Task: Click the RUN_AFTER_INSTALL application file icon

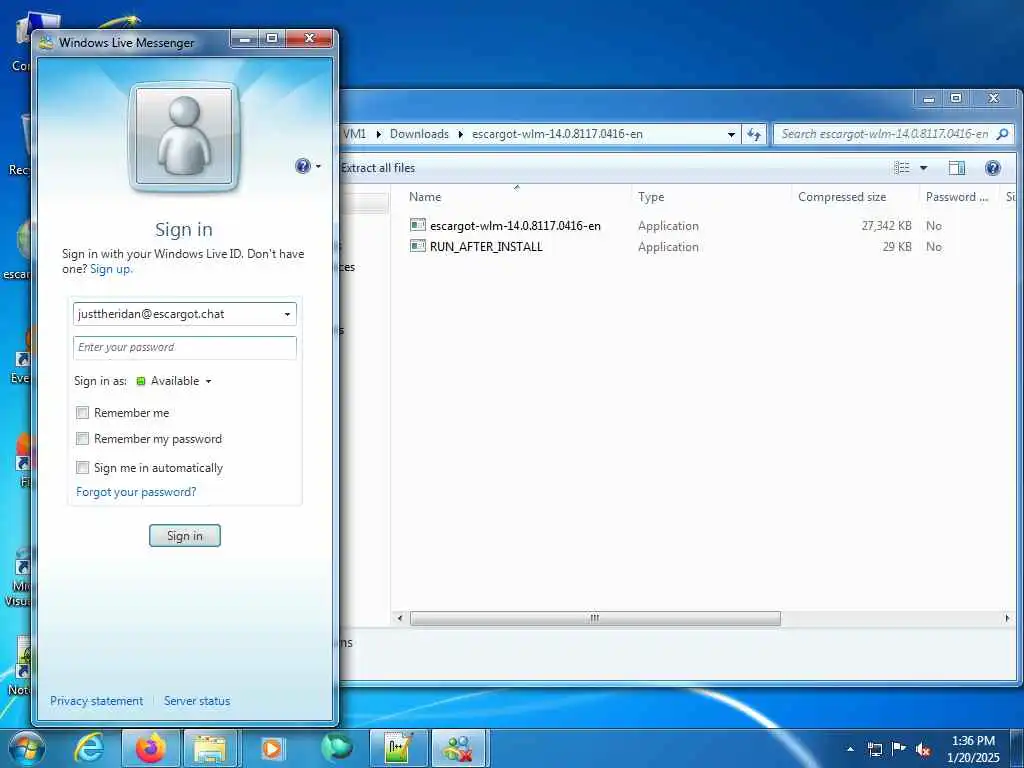Action: 418,246
